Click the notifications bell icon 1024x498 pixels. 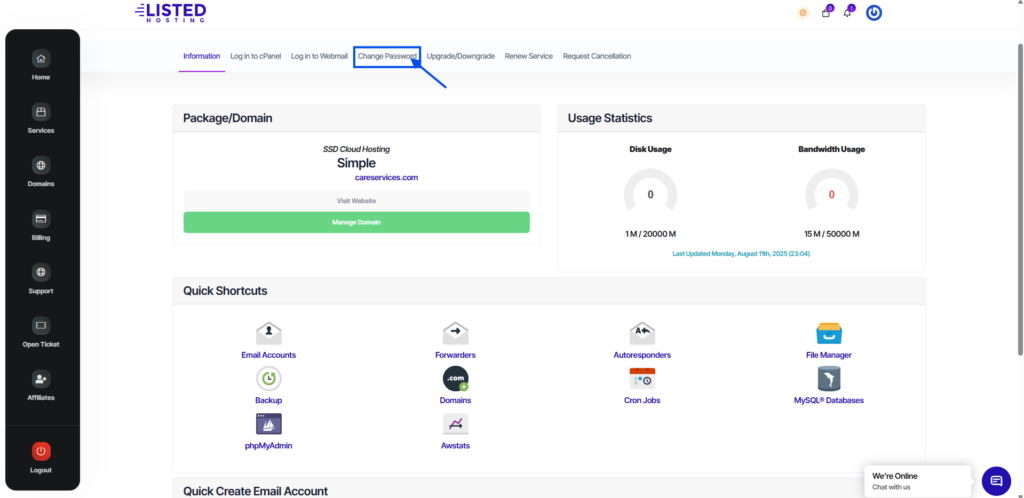coord(849,13)
